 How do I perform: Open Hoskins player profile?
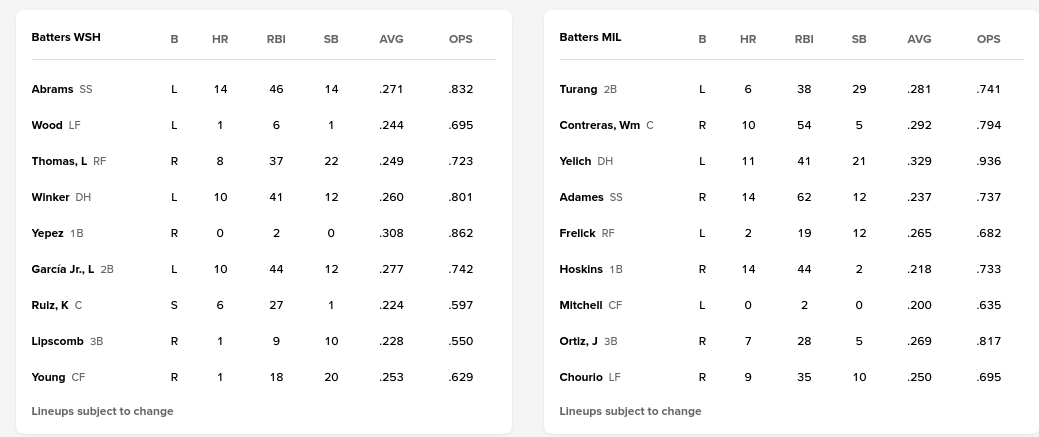[581, 269]
